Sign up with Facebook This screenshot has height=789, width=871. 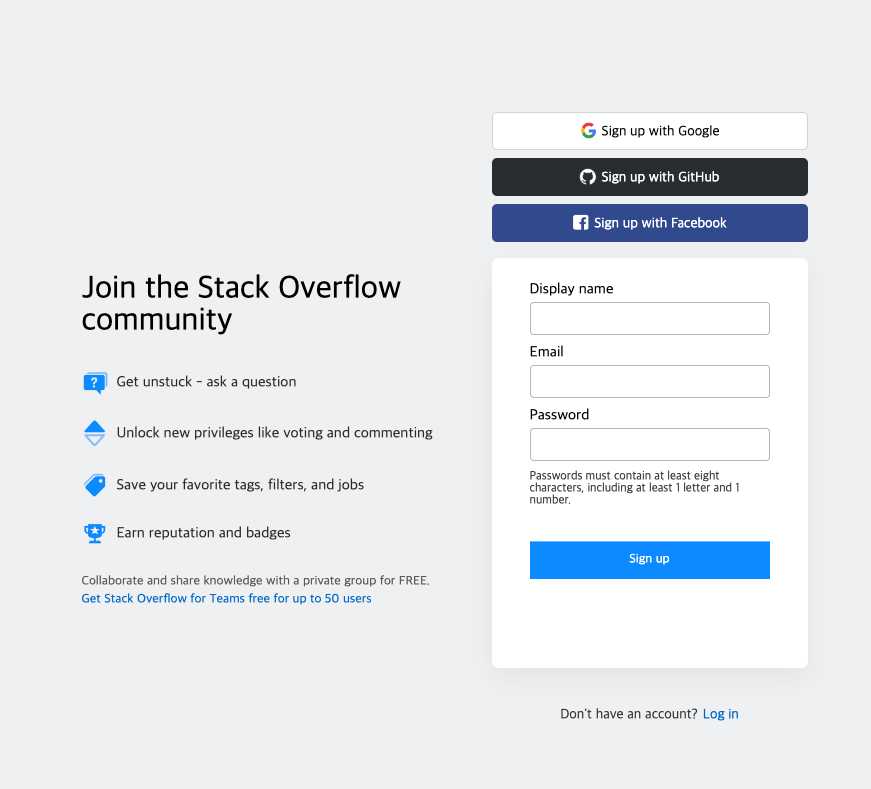[x=649, y=222]
